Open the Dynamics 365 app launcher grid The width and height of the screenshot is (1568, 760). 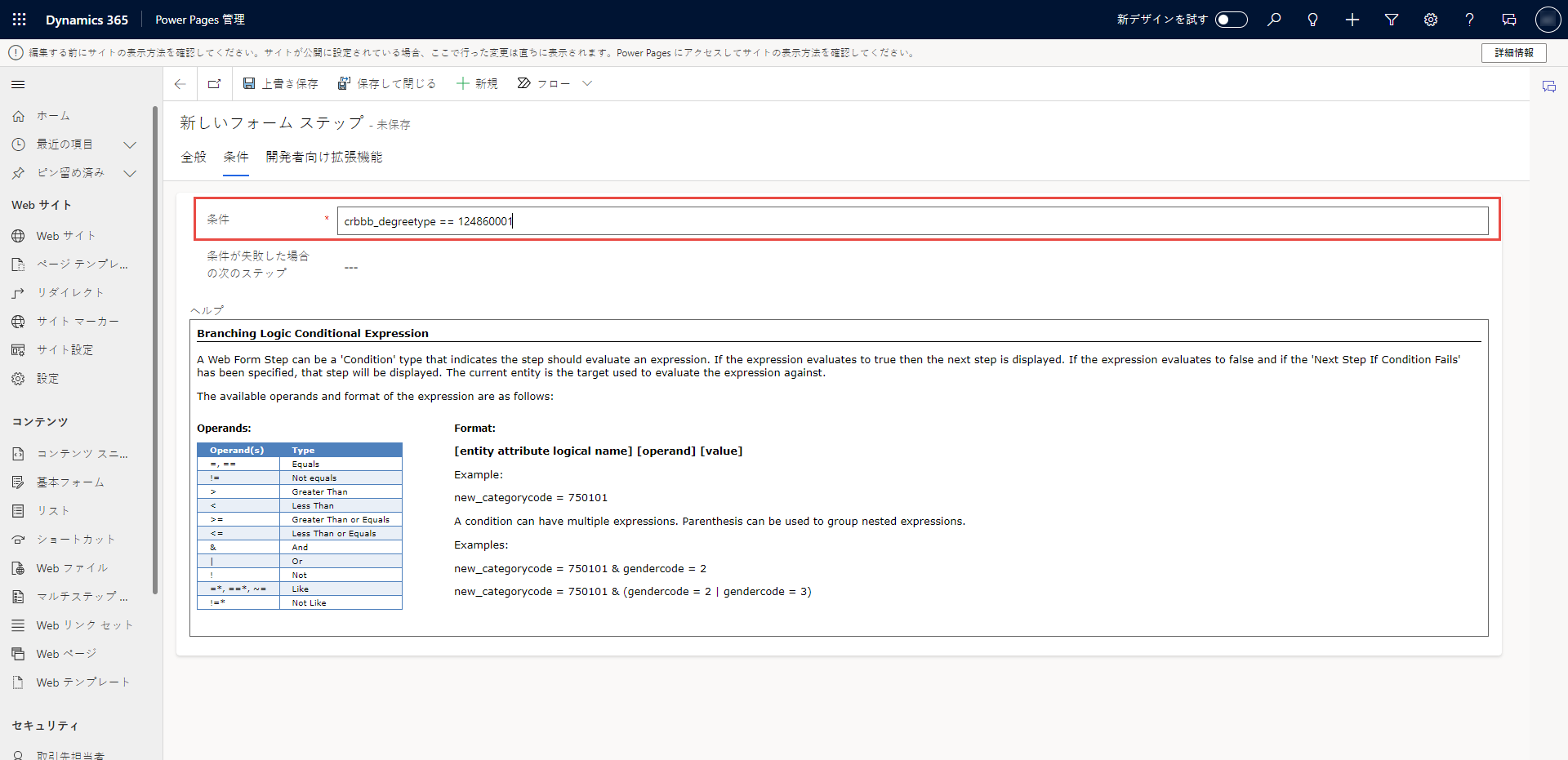[19, 20]
